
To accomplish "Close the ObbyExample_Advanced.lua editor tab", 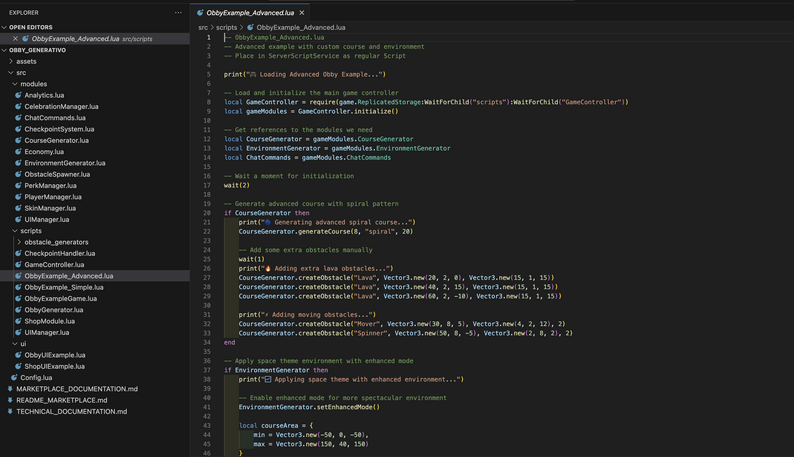I will click(302, 13).
